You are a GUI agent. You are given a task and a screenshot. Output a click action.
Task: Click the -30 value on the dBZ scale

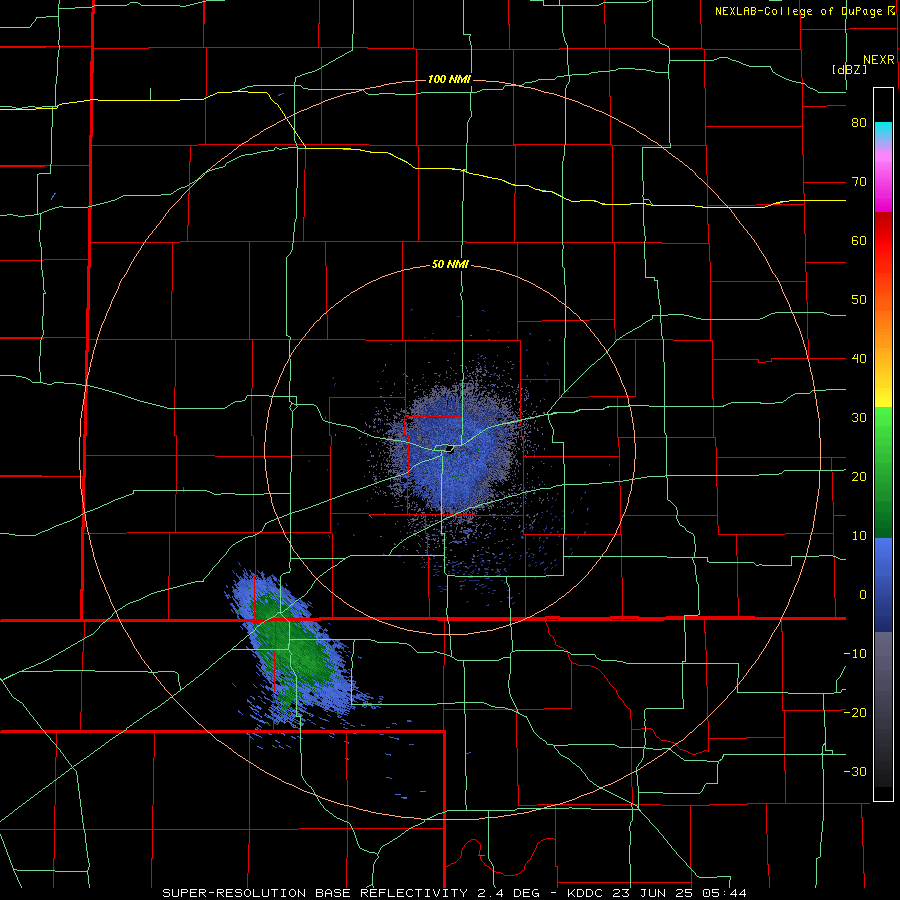pos(855,771)
